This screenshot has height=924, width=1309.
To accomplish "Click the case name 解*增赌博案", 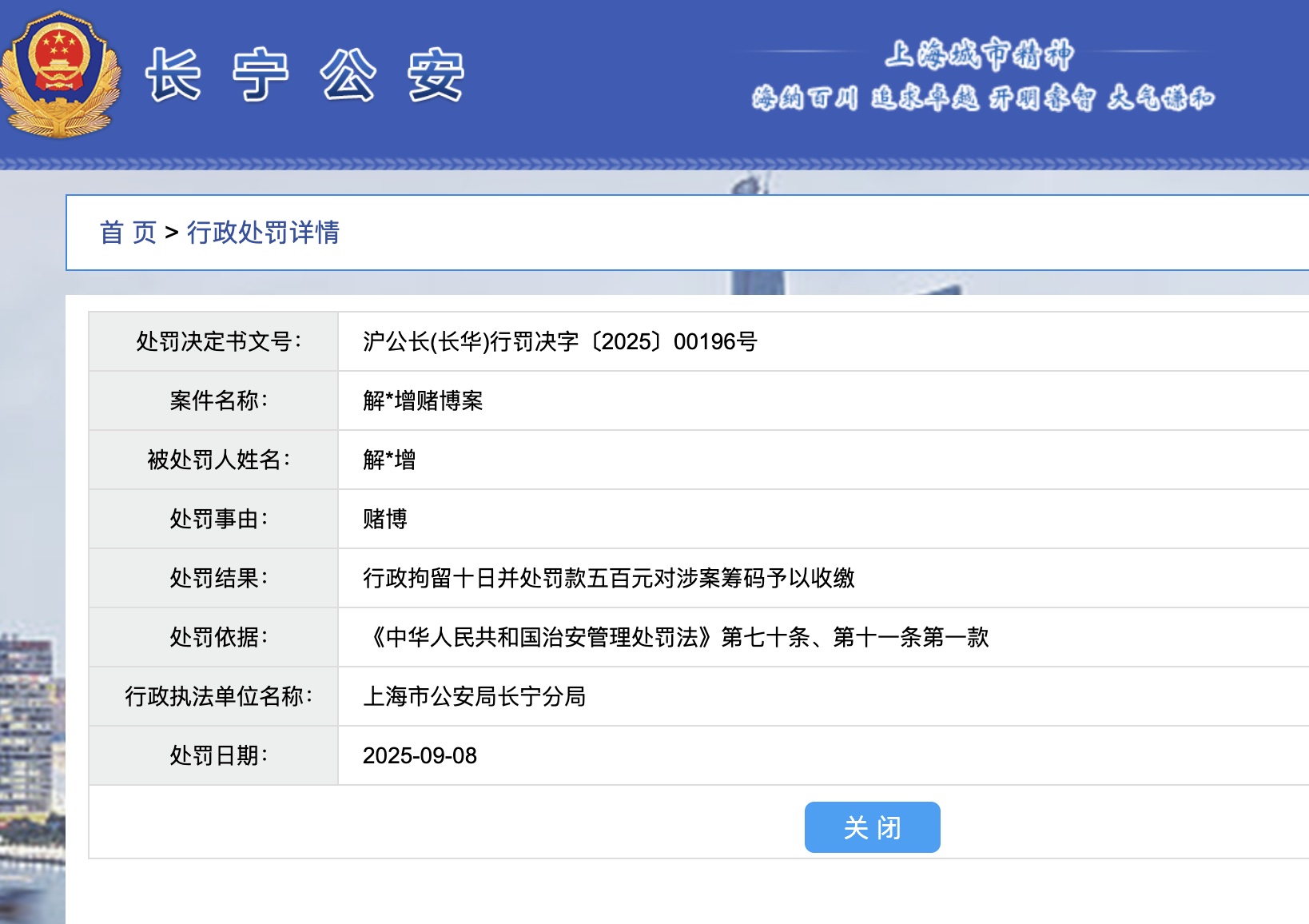I will point(423,400).
